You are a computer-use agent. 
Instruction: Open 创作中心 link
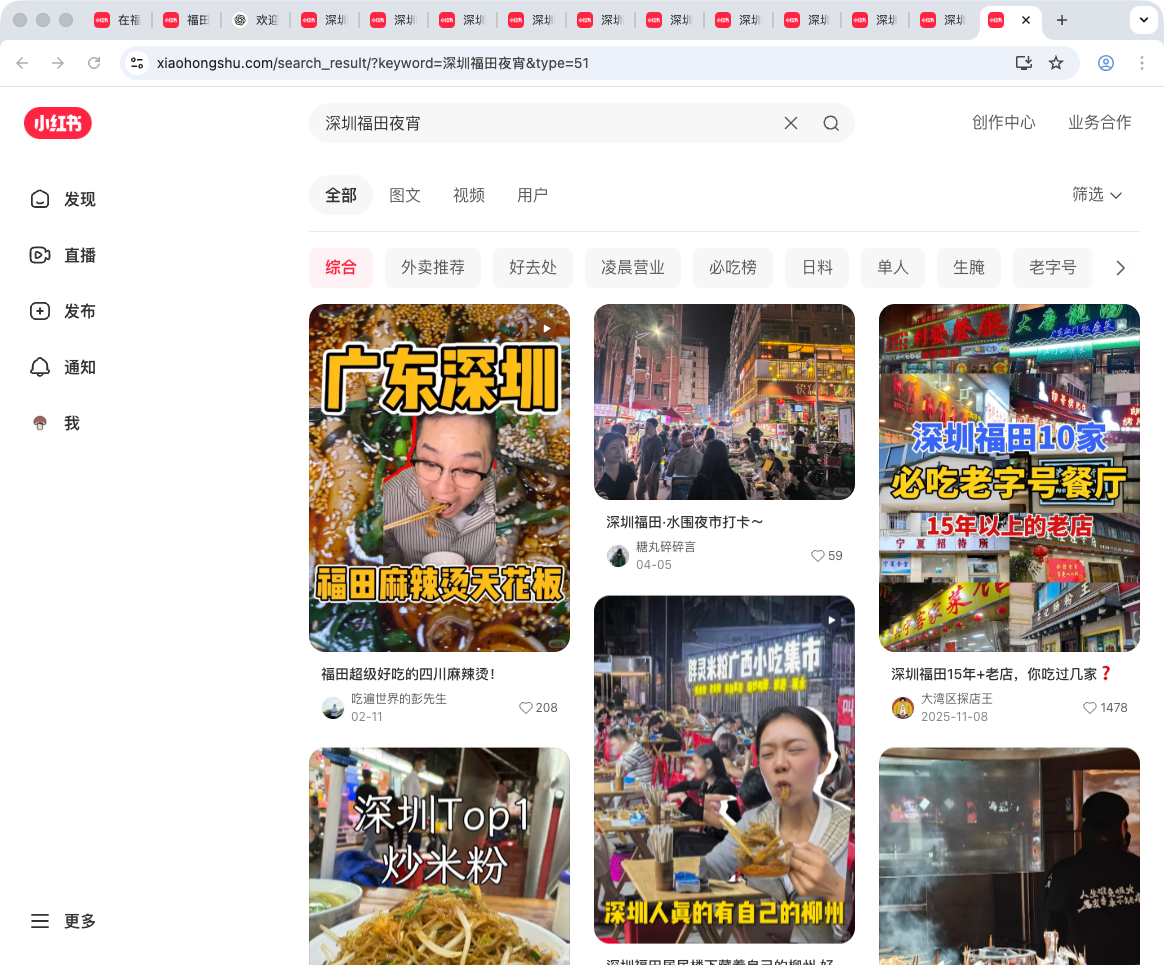pos(1003,122)
